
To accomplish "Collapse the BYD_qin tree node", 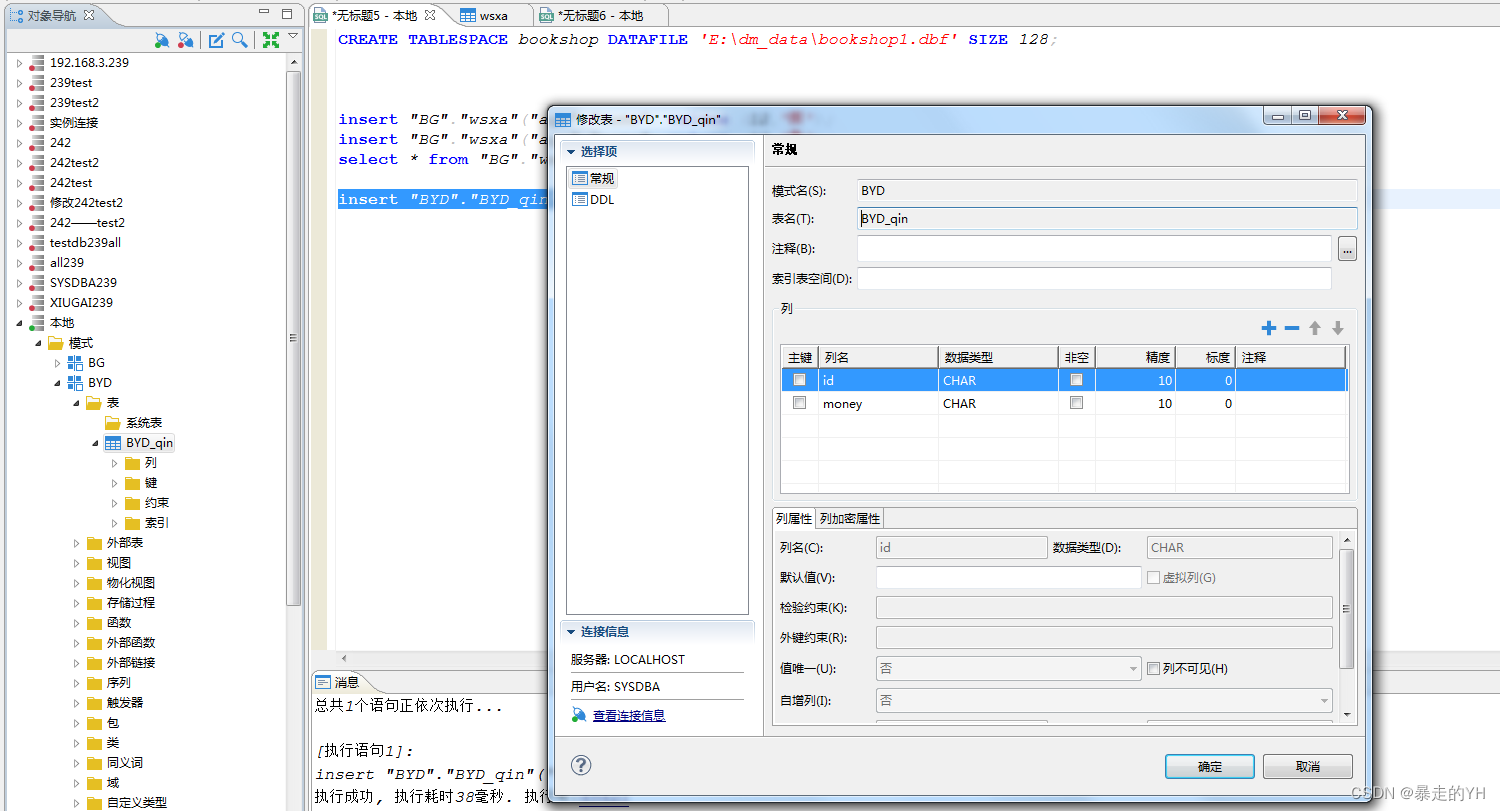I will 95,442.
